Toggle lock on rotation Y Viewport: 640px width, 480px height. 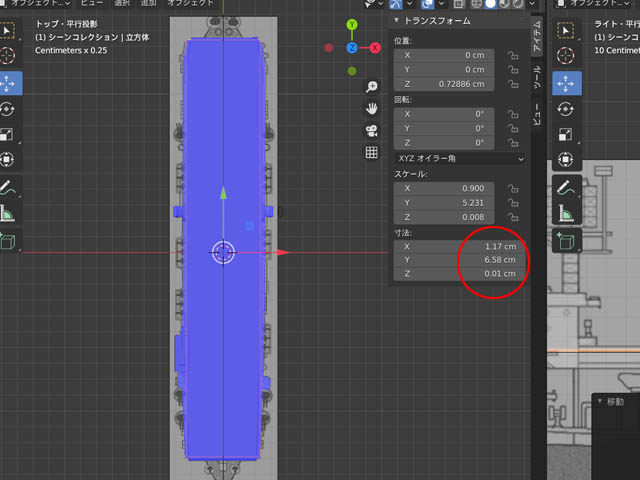click(513, 128)
